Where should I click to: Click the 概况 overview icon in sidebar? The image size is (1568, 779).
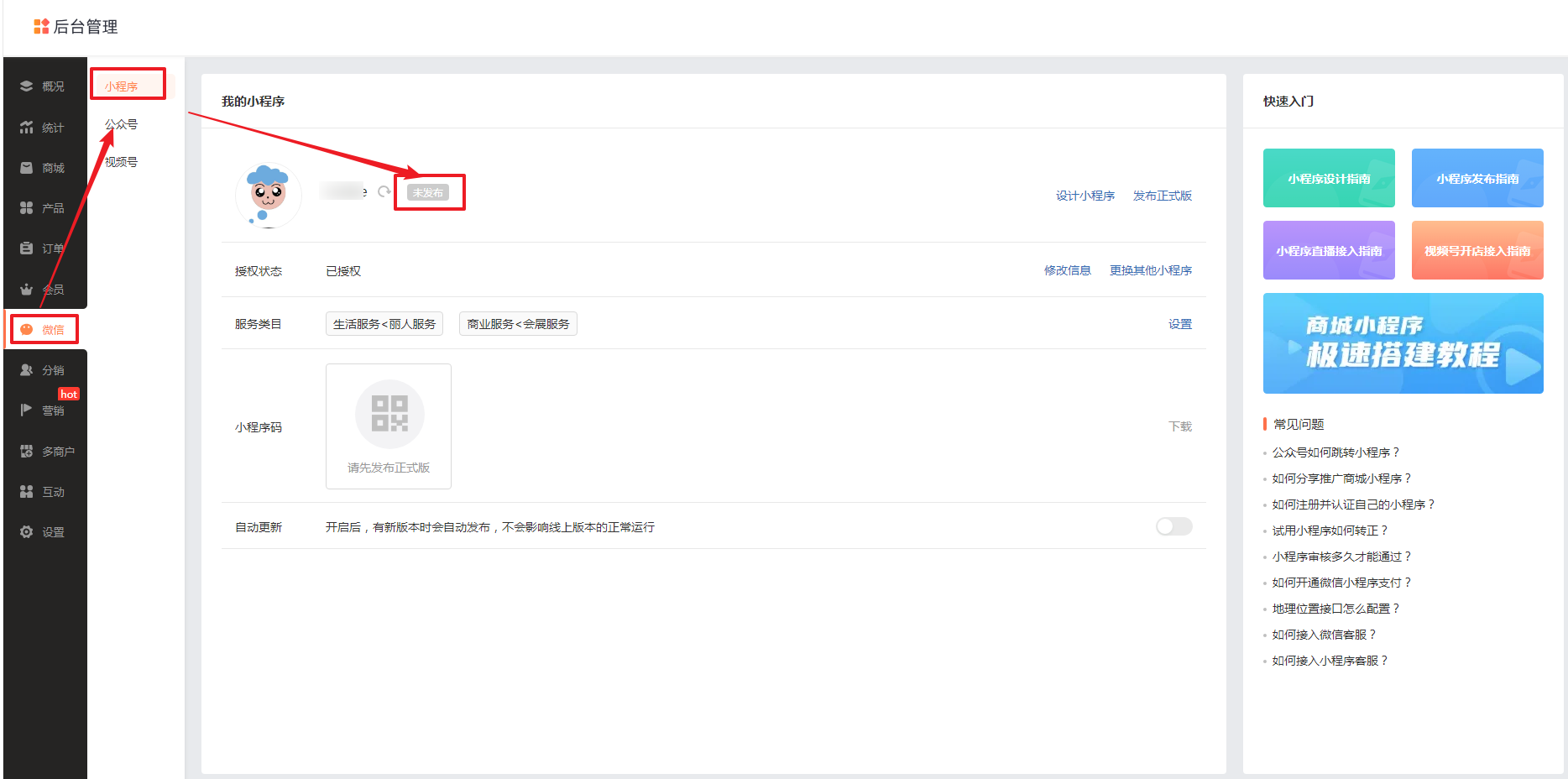pos(27,86)
